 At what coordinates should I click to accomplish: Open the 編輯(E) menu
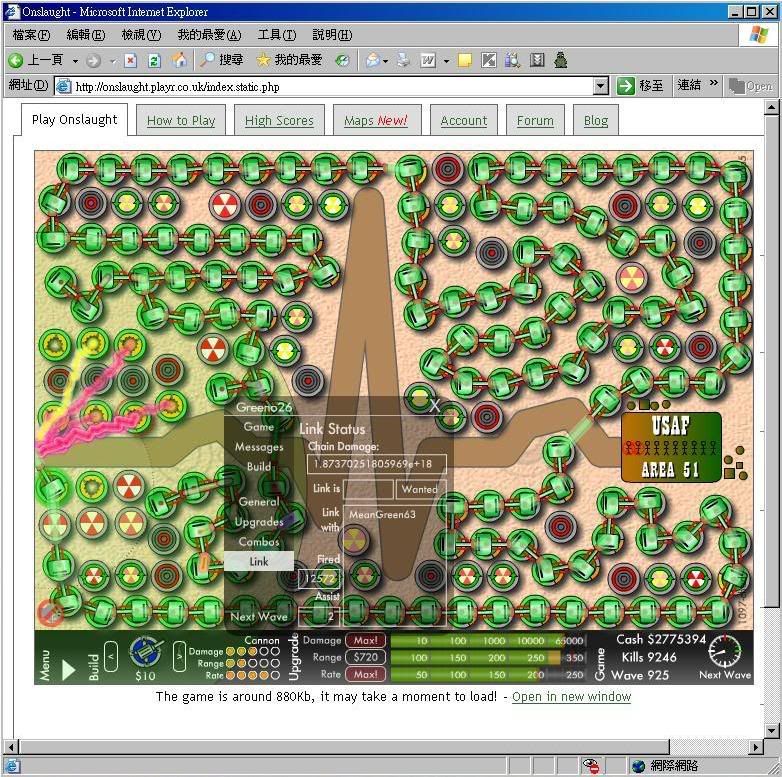click(x=86, y=34)
